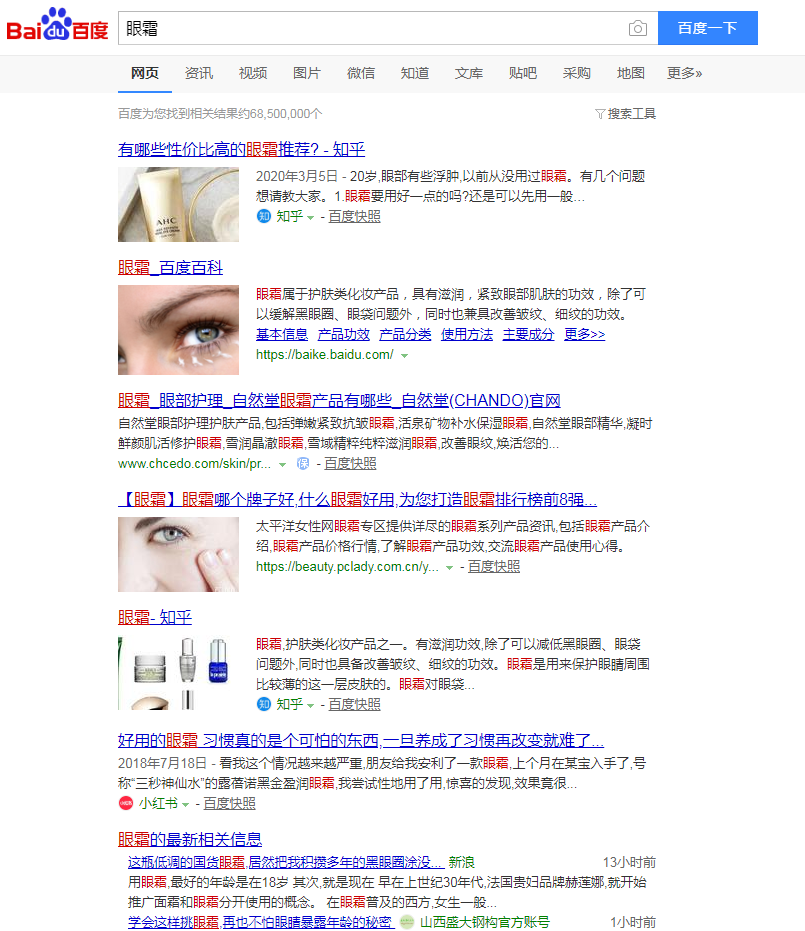Click 新浪 source label
Screen dimensions: 805x931
point(461,862)
